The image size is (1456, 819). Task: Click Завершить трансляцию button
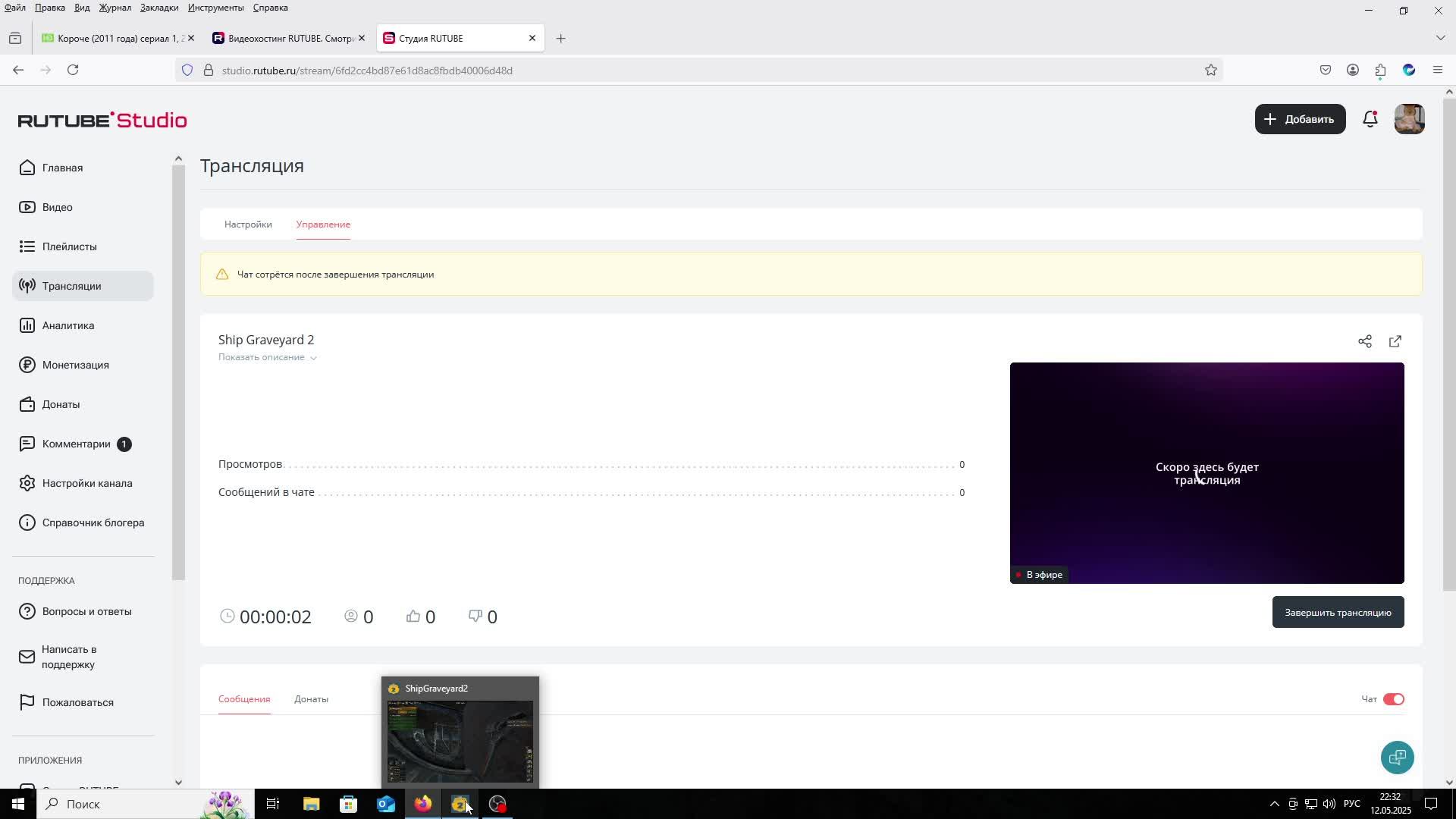[x=1338, y=612]
